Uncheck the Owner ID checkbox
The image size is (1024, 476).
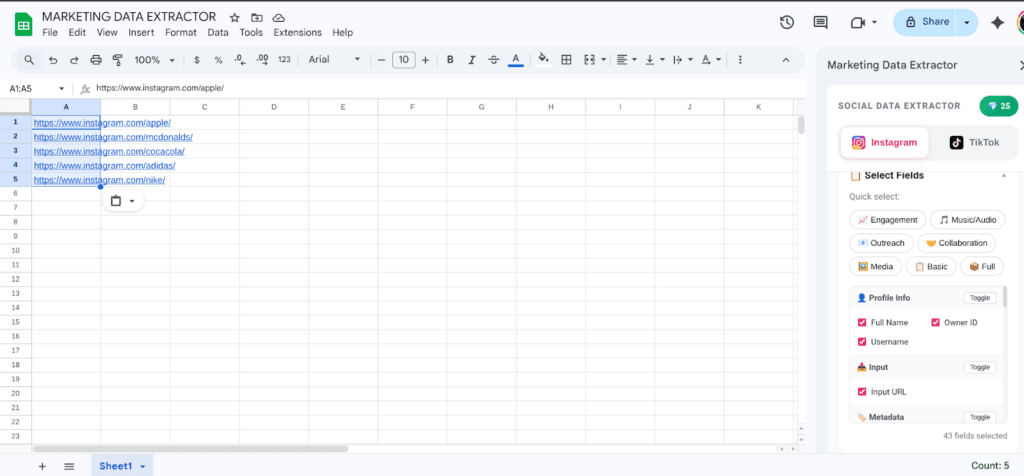(936, 323)
